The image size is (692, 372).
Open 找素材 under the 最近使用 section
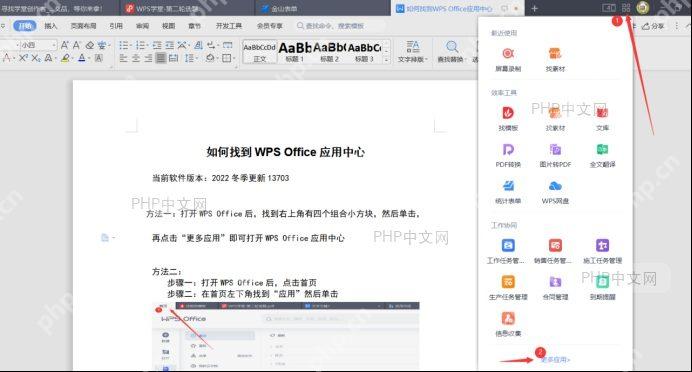555,59
